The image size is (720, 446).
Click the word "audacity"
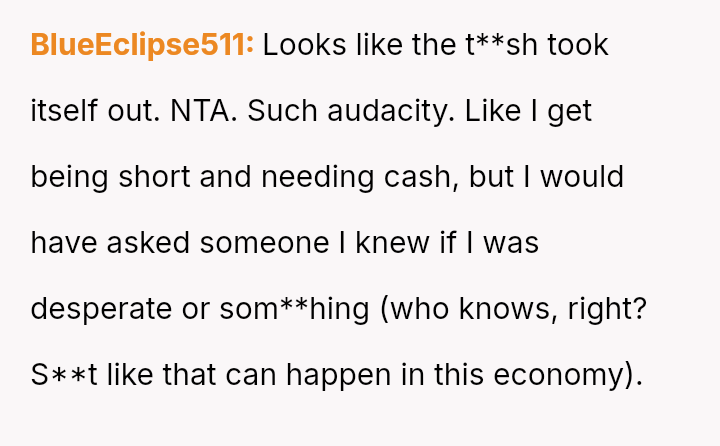[x=379, y=111]
